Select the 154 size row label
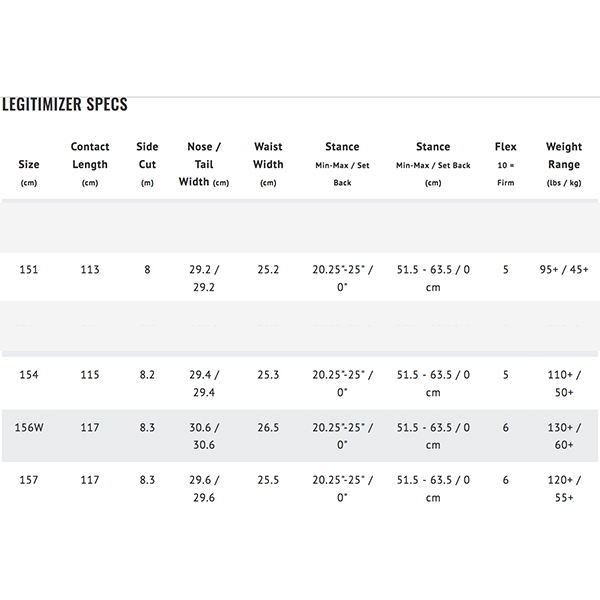 tap(29, 375)
